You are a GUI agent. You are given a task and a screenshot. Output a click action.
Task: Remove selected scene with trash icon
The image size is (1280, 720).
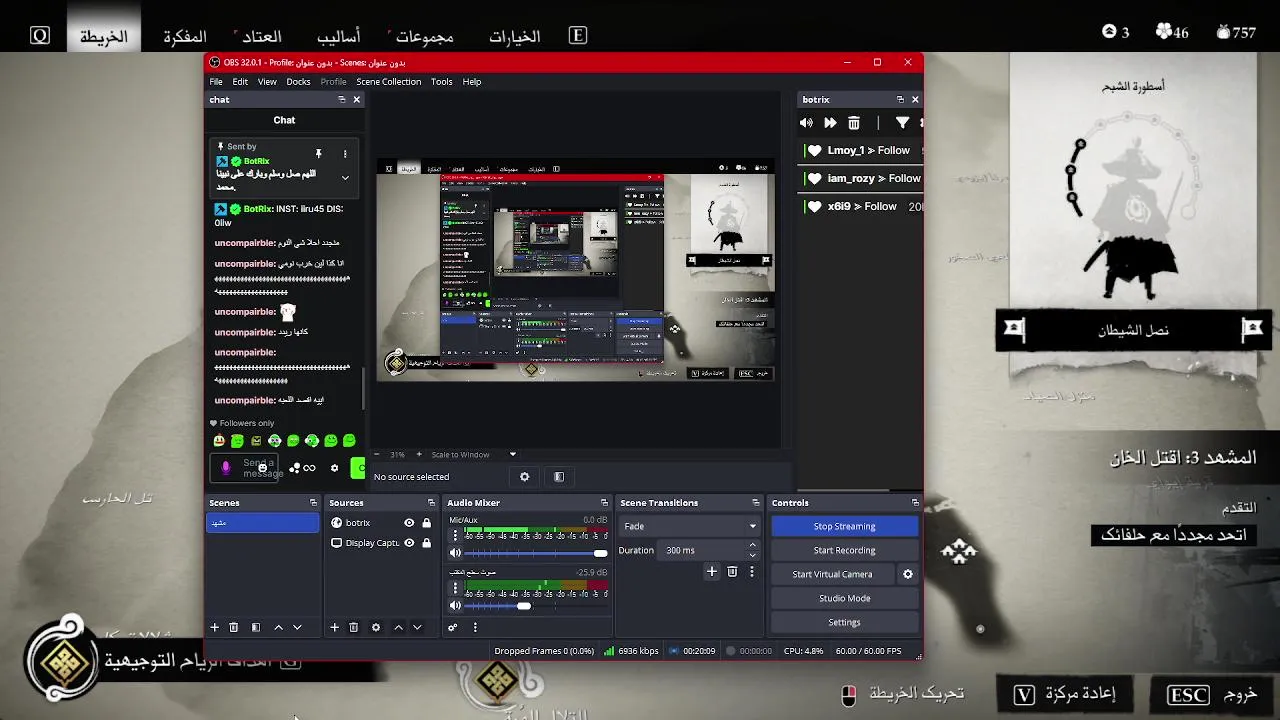click(x=234, y=627)
